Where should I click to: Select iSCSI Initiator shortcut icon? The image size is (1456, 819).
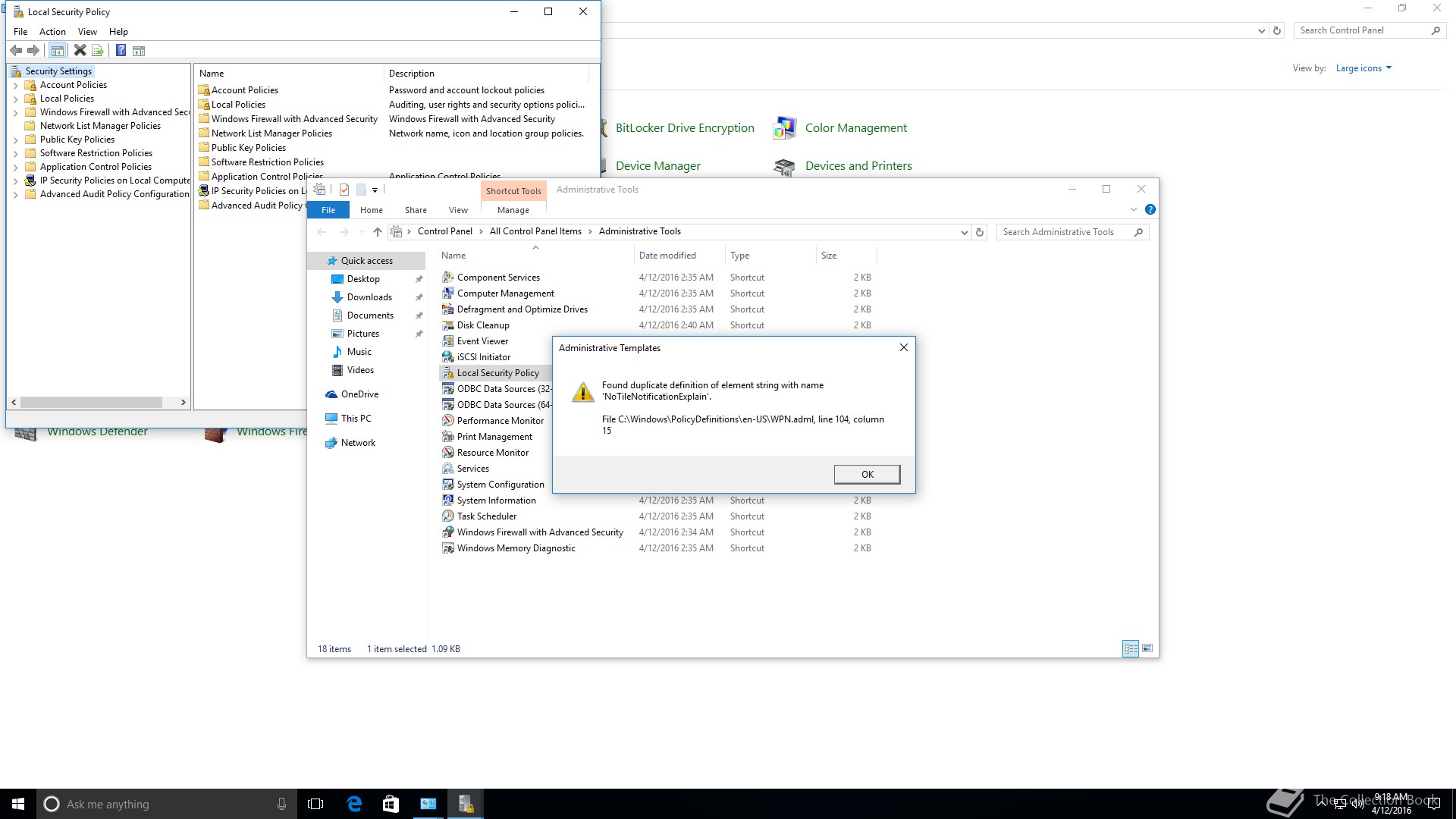[448, 356]
